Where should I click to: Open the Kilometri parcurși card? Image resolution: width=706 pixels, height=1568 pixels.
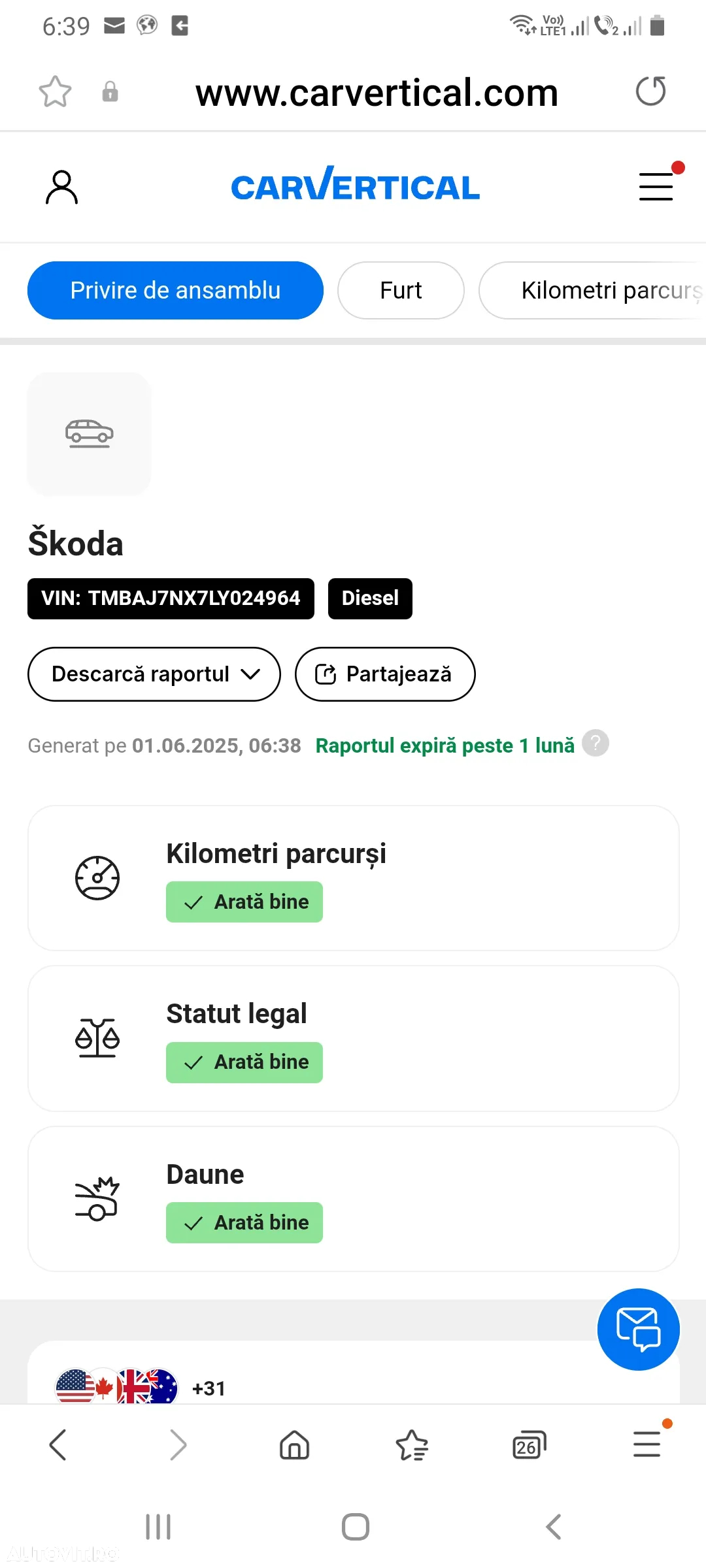354,878
